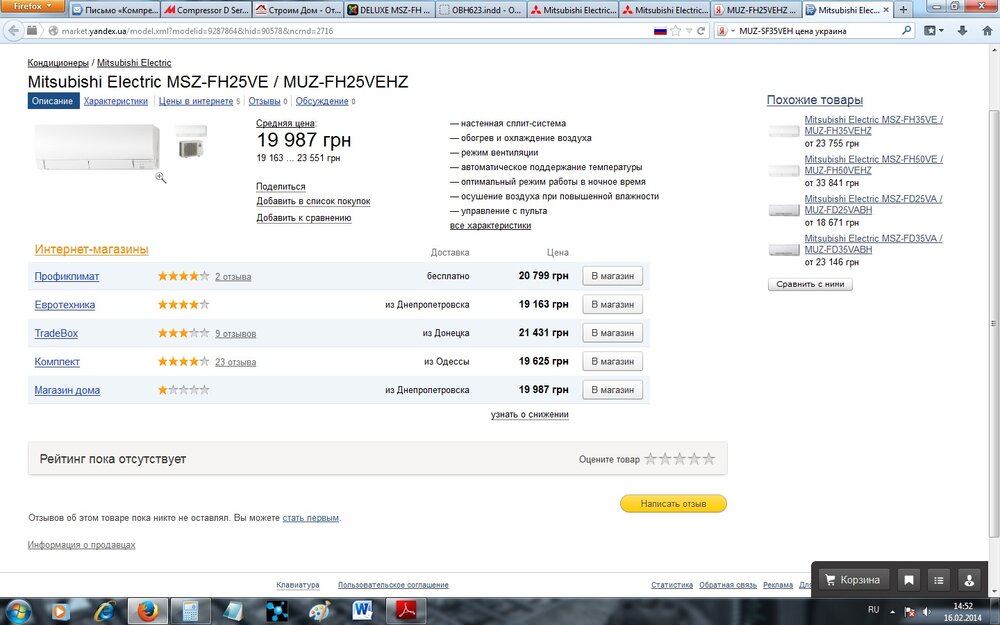
Task: Zoom the product photo with magnifier icon
Action: (161, 178)
